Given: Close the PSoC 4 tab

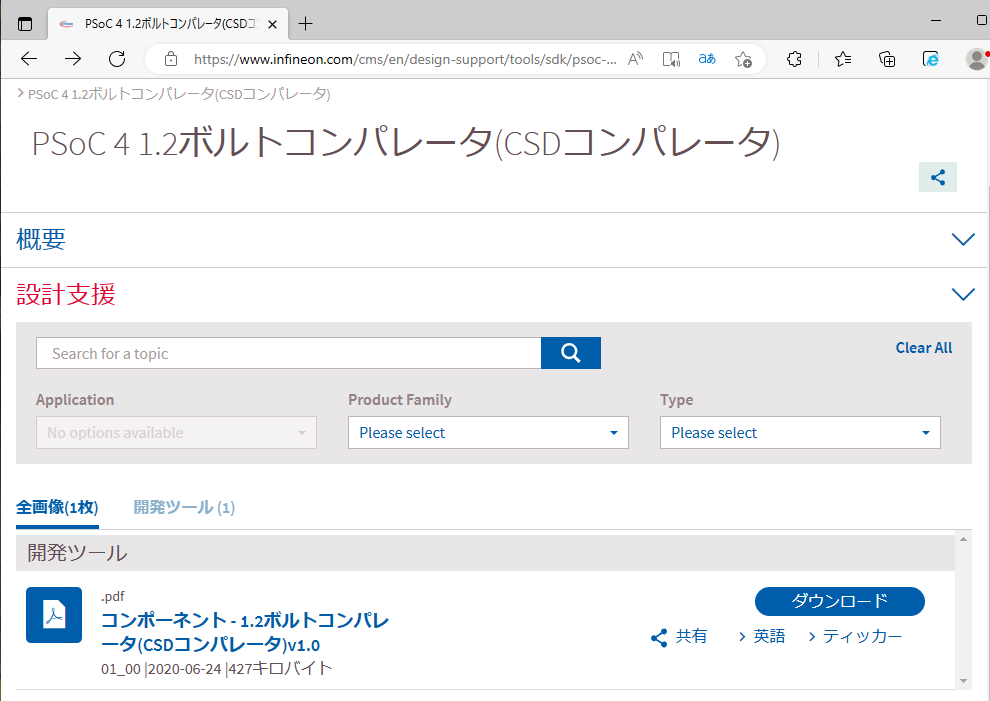Looking at the screenshot, I should 272,25.
